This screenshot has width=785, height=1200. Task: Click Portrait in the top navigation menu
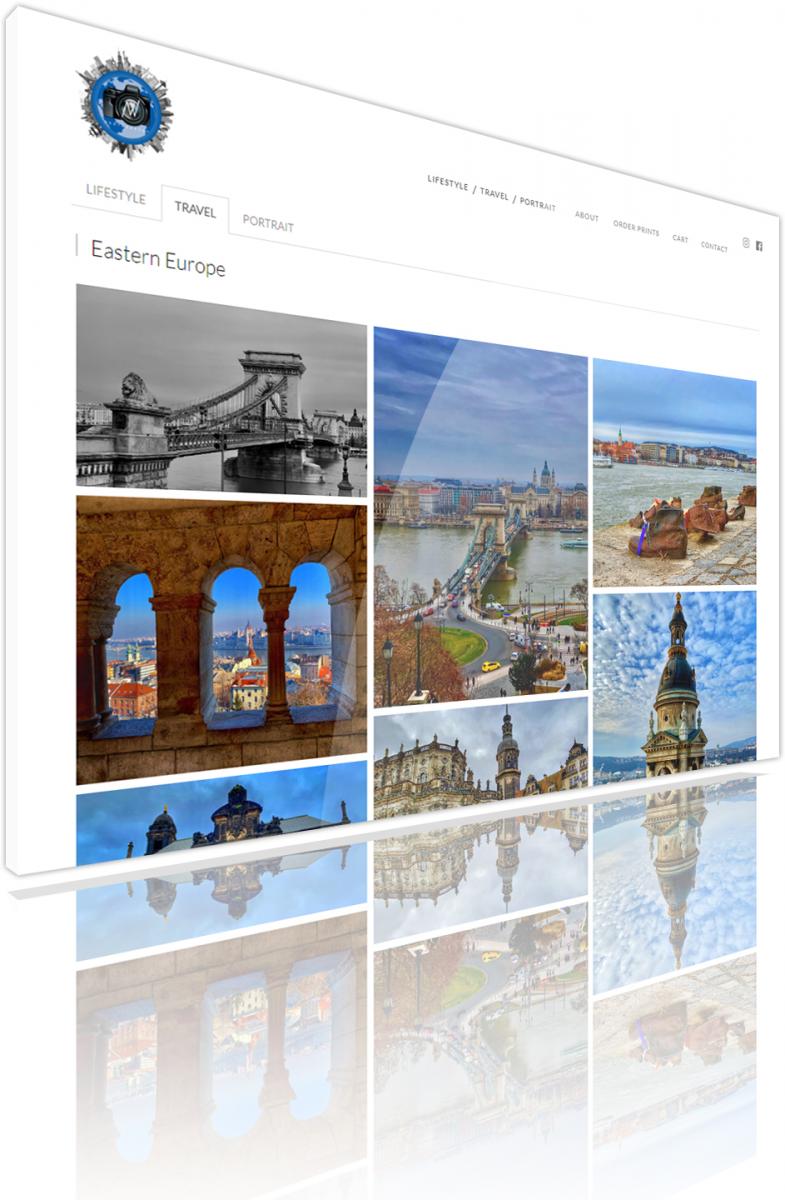coord(538,203)
